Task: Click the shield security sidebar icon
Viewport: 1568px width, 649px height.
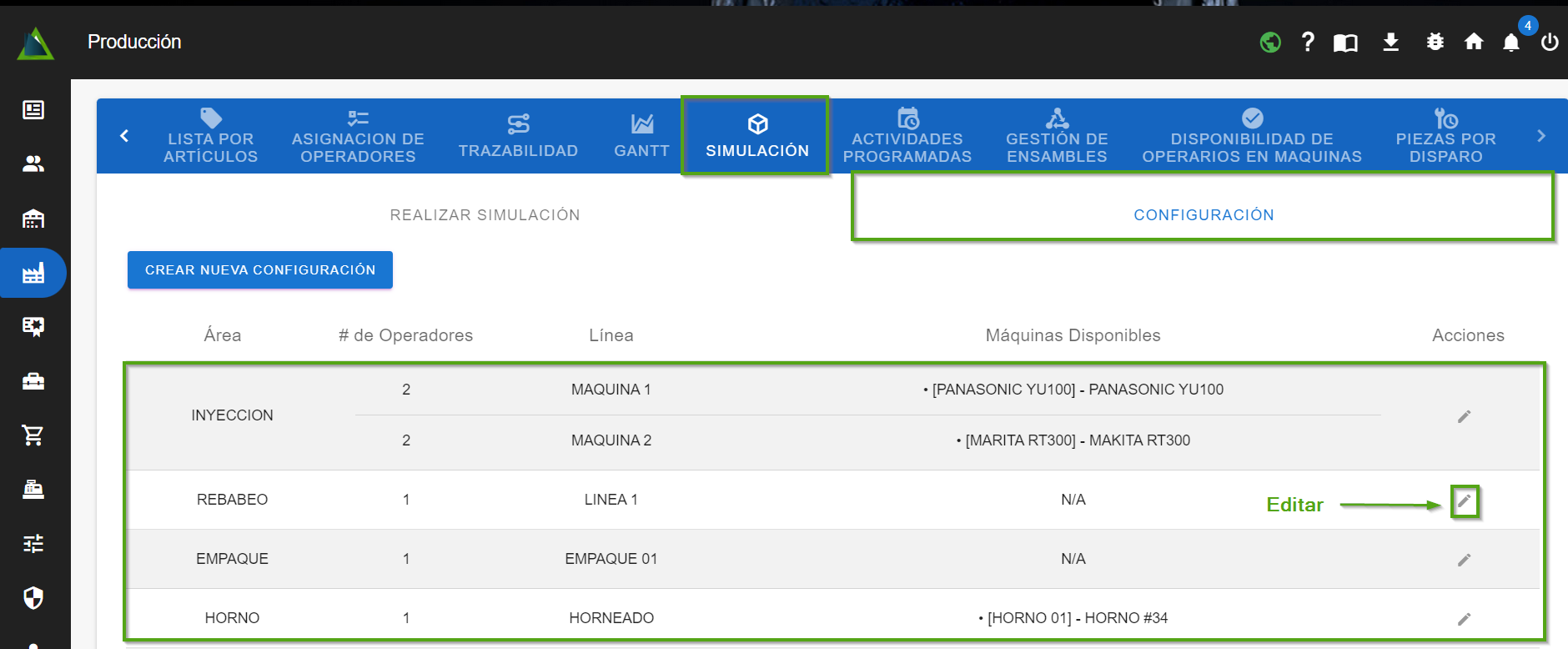Action: tap(33, 597)
